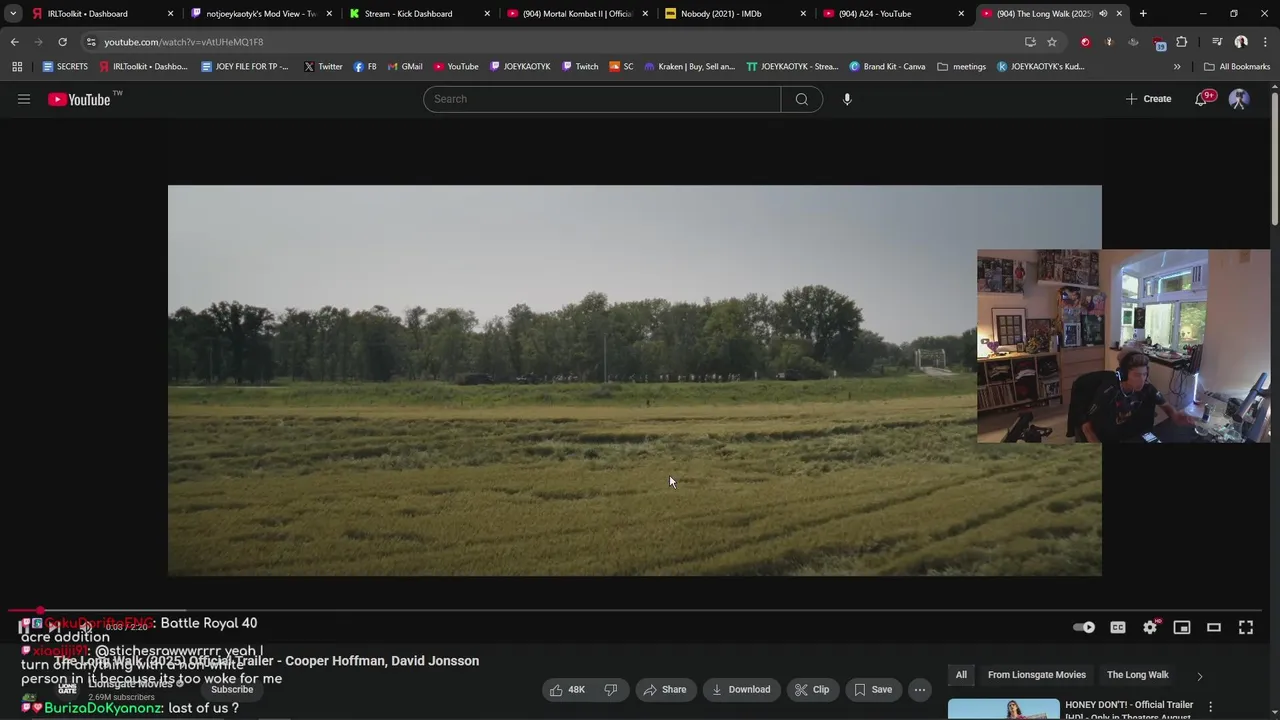Like the video (48K)
The width and height of the screenshot is (1280, 720).
[x=567, y=689]
